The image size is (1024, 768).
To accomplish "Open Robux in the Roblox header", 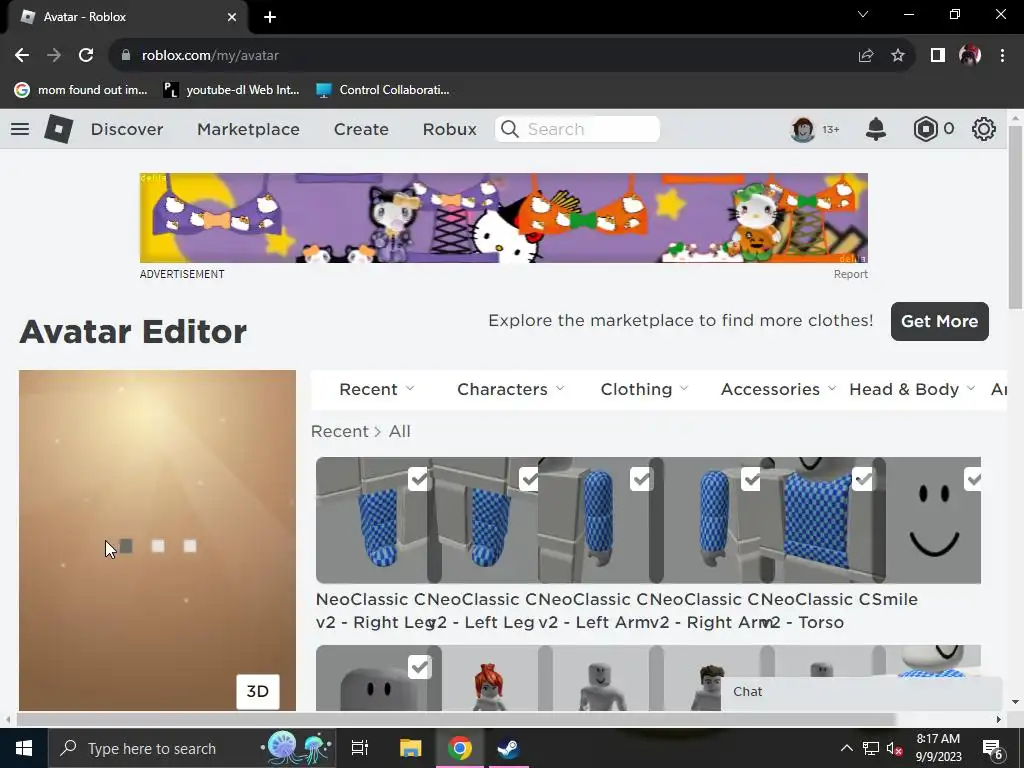I will point(449,129).
